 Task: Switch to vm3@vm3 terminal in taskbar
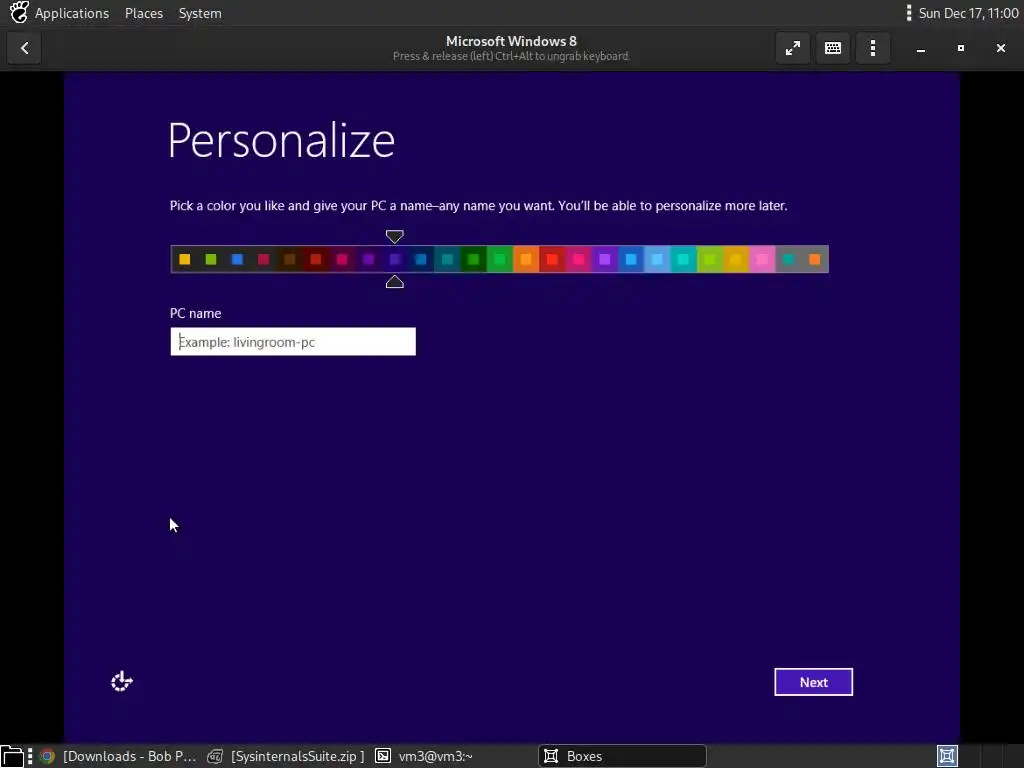coord(424,756)
